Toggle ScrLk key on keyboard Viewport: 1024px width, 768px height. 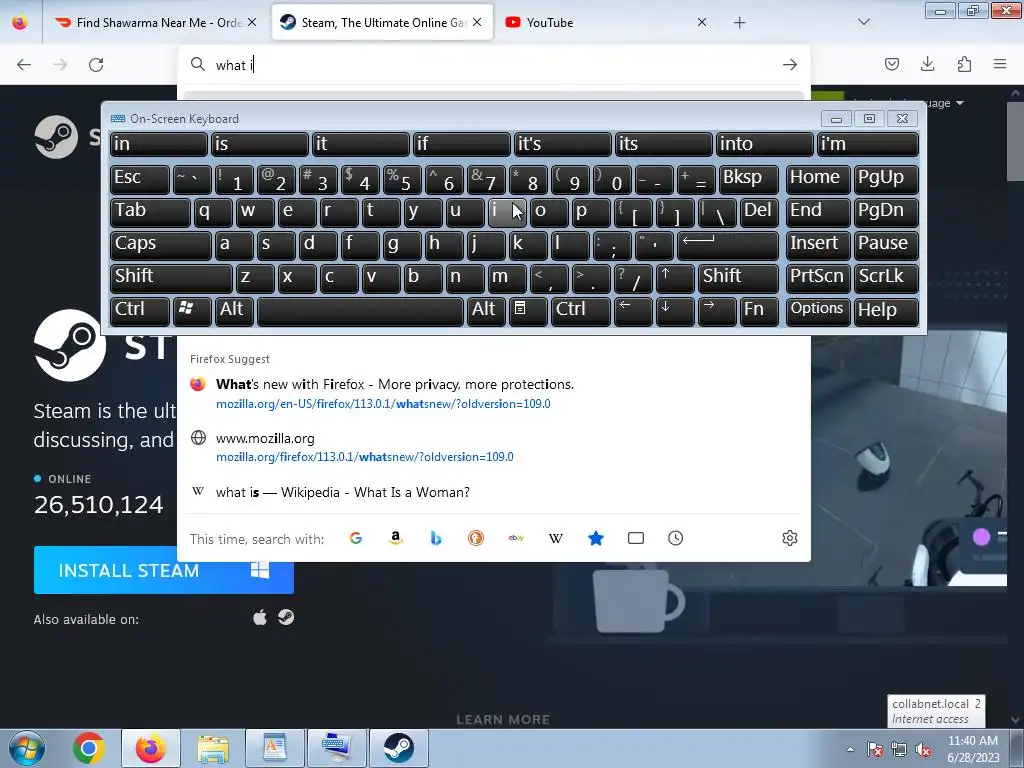tap(886, 279)
